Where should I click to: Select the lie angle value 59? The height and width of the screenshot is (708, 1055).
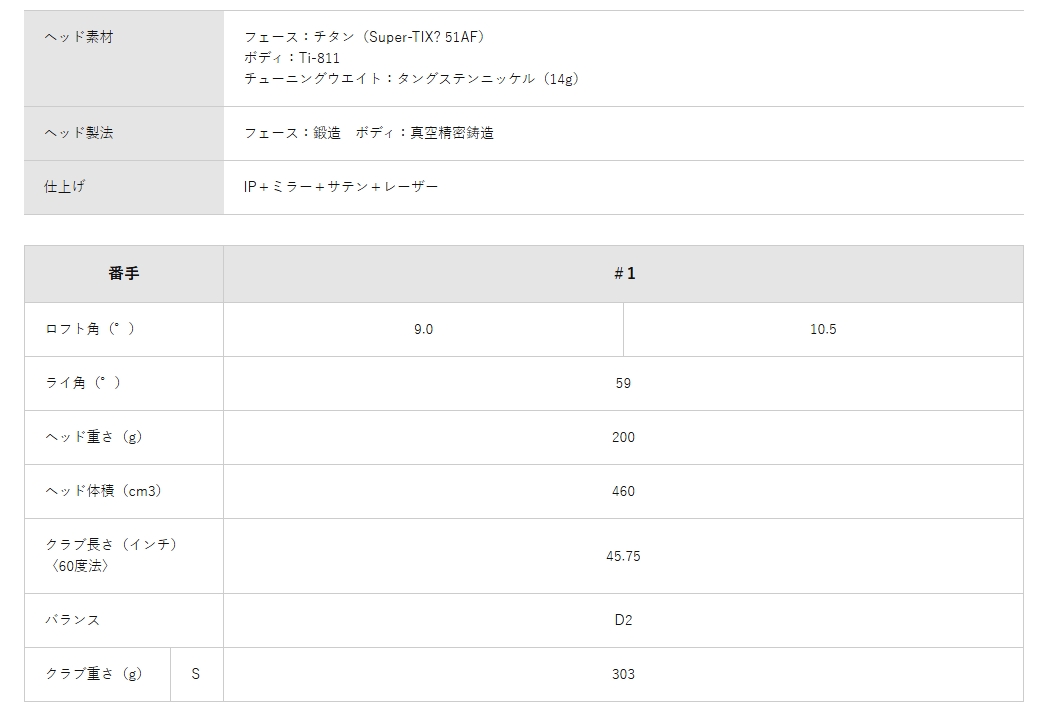tap(623, 383)
